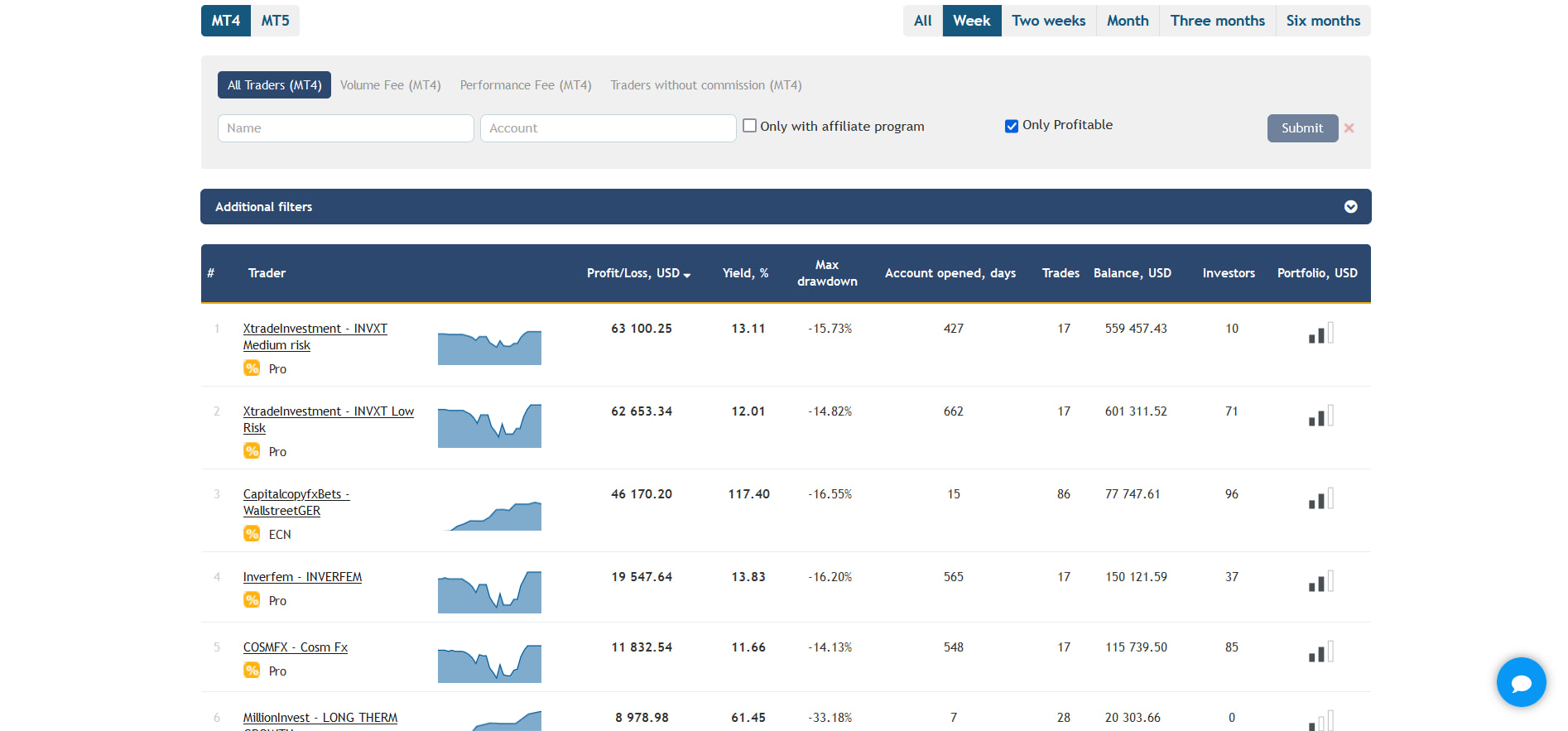Open MillionInvest - LONG THERM trader link
Screen dimensions: 1568x731
[320, 718]
